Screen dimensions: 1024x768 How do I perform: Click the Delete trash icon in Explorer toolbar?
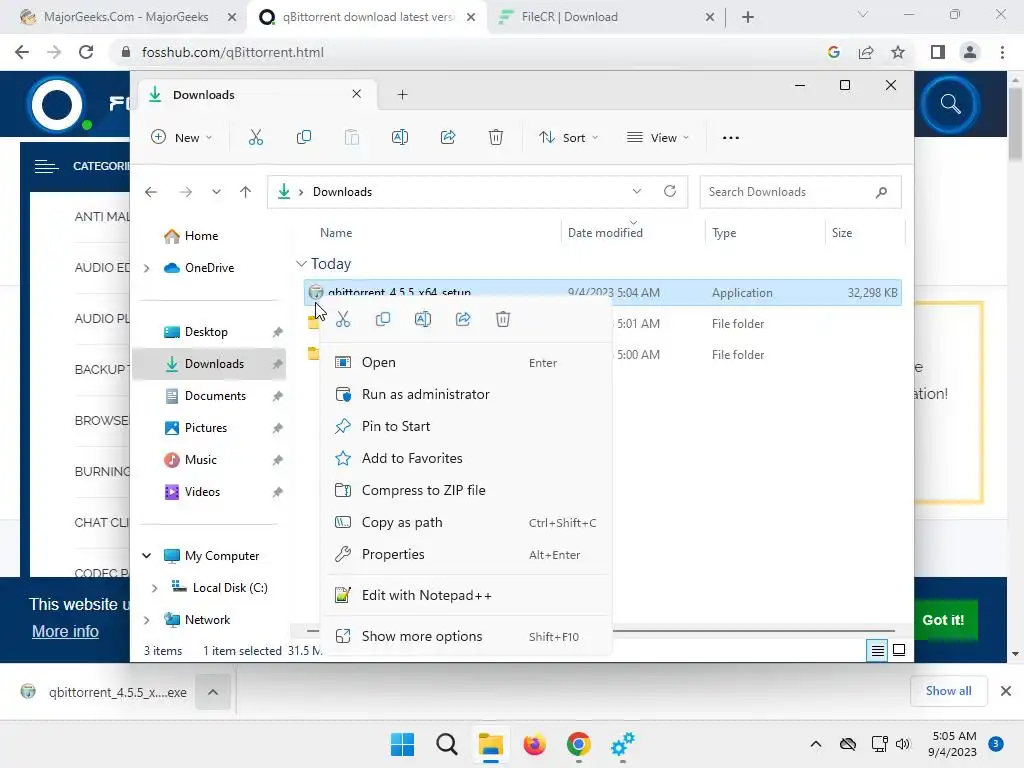pyautogui.click(x=496, y=137)
